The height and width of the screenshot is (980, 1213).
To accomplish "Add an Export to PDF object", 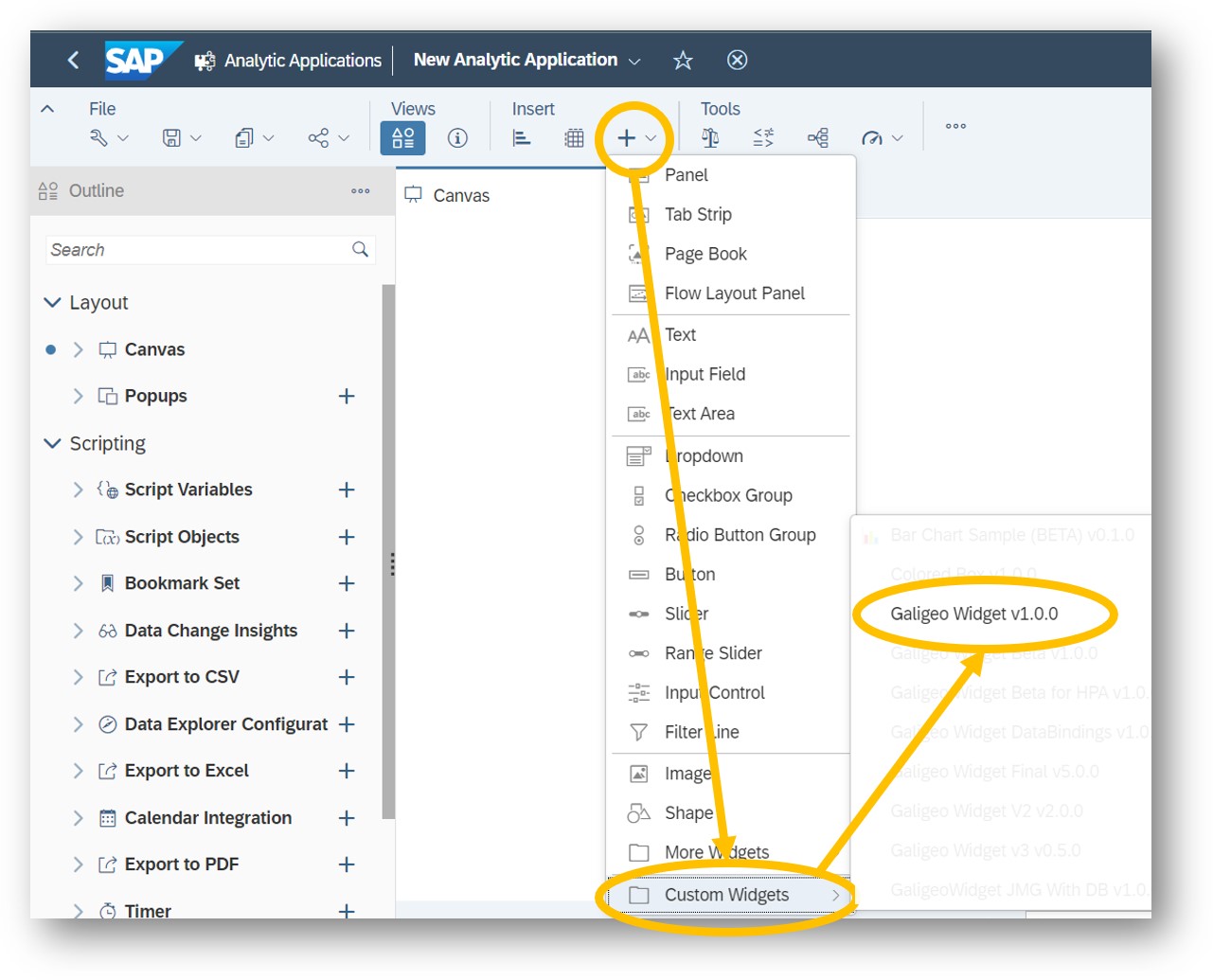I will pos(347,864).
